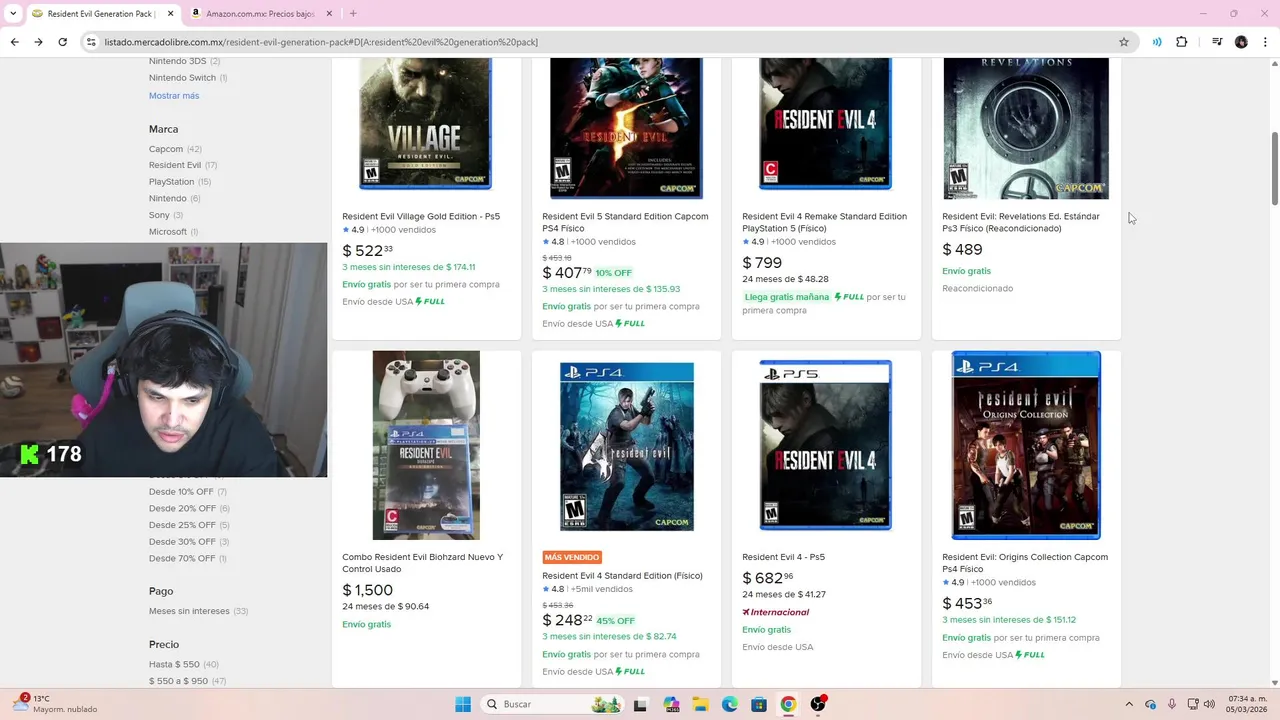Click the address bar URL field
Viewport: 1280px width, 720px height.
[x=600, y=42]
